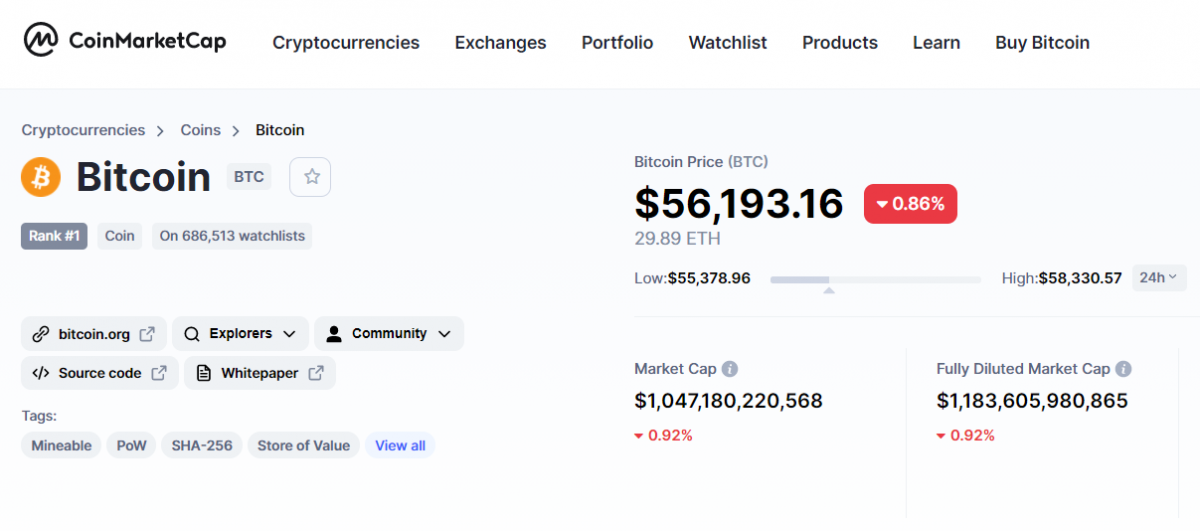Click the Community person icon

coord(334,334)
